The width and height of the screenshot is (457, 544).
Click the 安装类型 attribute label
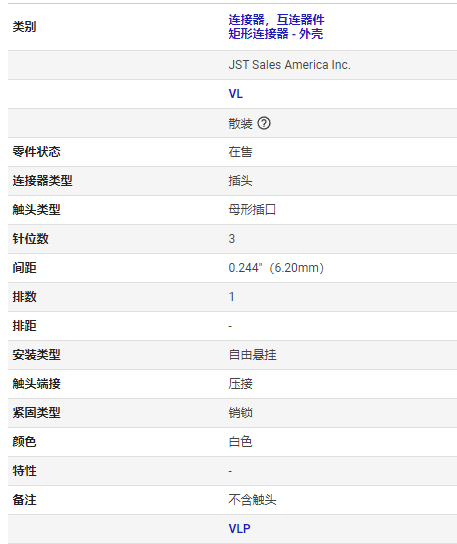(36, 355)
